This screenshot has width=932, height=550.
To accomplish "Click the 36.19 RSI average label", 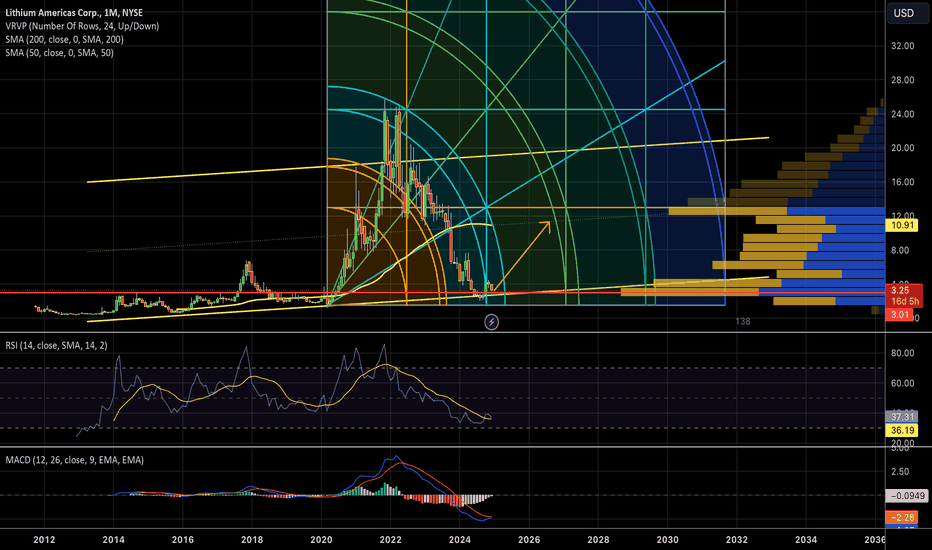I will click(x=902, y=430).
